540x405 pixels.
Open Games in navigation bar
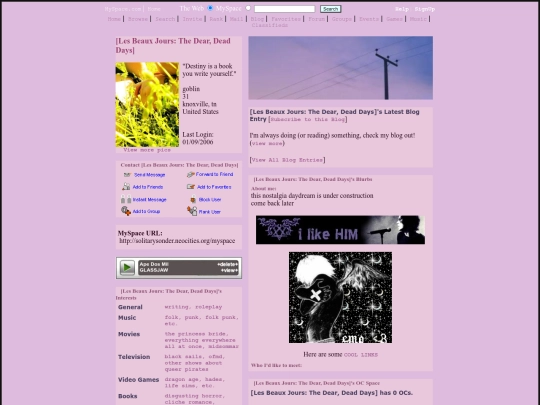394,19
